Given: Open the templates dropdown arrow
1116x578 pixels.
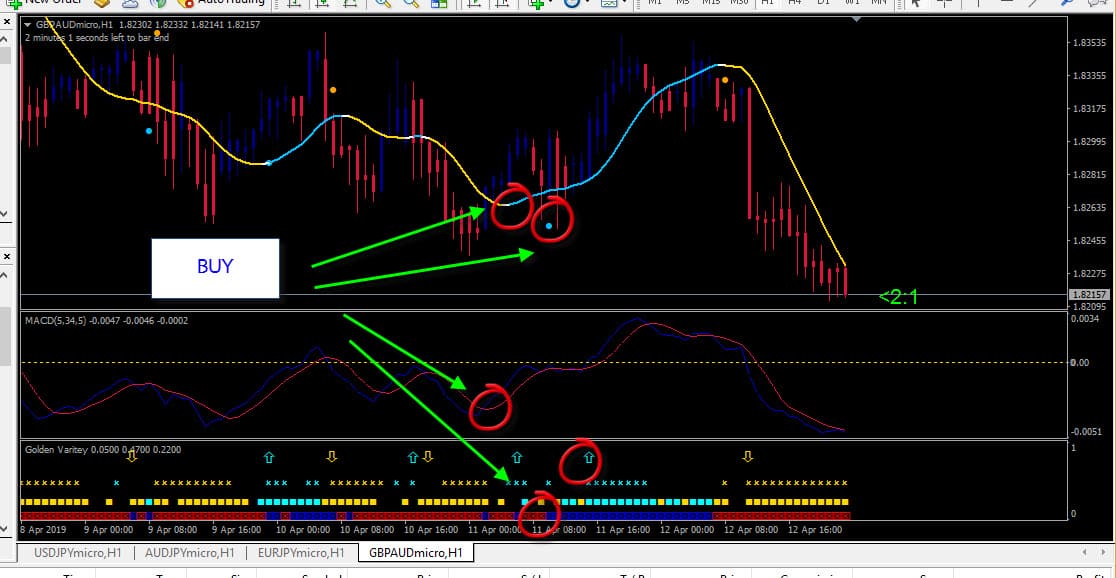Looking at the screenshot, I should coord(624,2).
